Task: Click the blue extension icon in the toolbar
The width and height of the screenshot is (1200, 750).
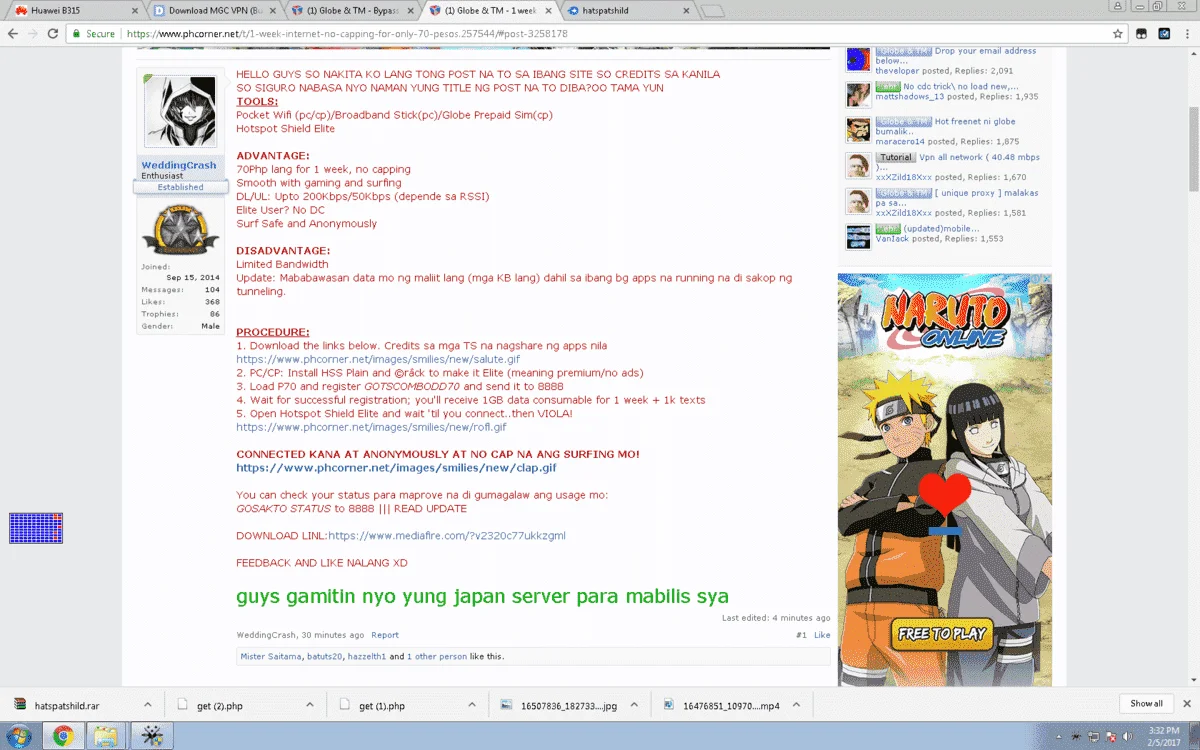Action: pos(1164,33)
